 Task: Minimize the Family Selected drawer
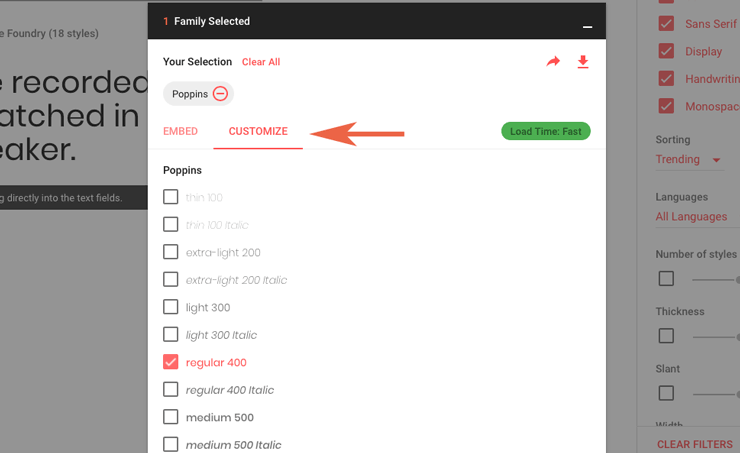(587, 27)
